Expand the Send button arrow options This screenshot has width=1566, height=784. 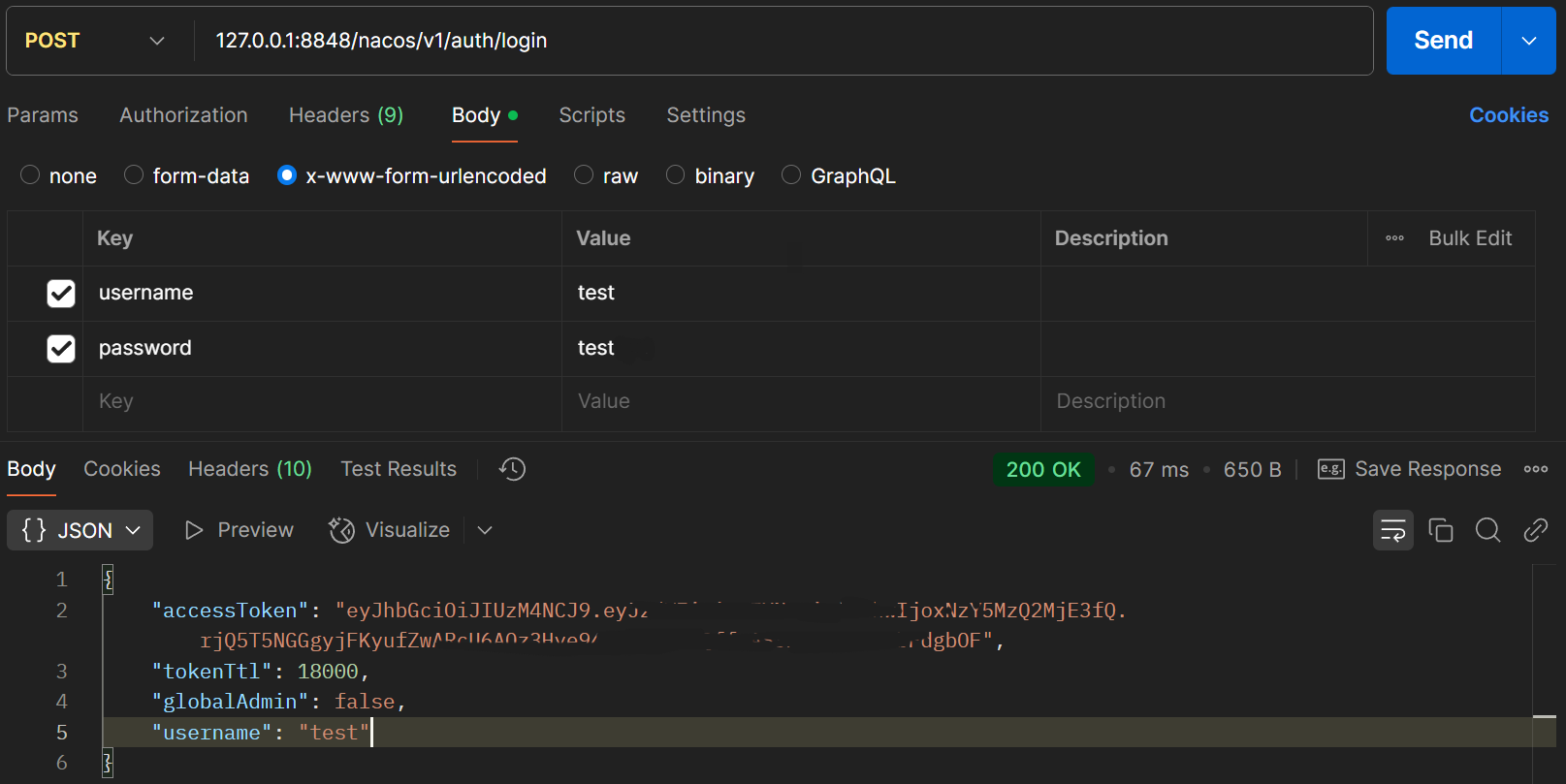click(x=1529, y=41)
